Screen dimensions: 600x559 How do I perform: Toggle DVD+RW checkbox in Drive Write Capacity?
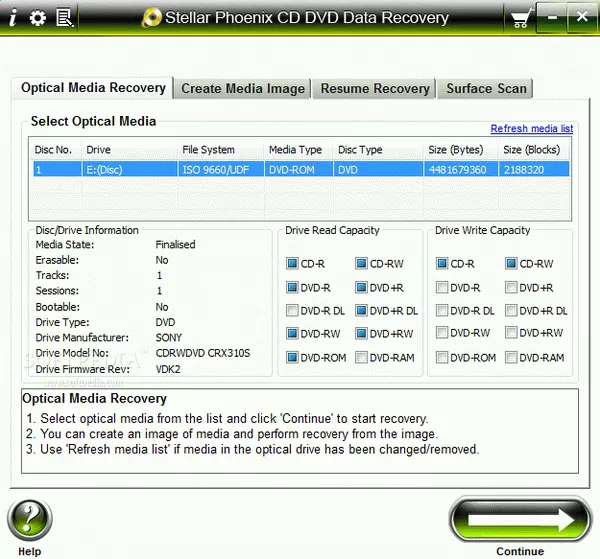click(x=511, y=333)
